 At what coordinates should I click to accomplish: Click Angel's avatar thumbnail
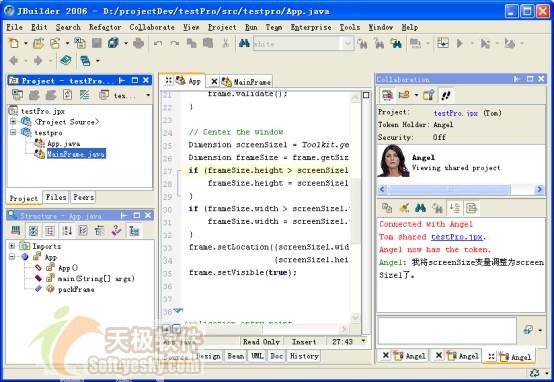[393, 161]
